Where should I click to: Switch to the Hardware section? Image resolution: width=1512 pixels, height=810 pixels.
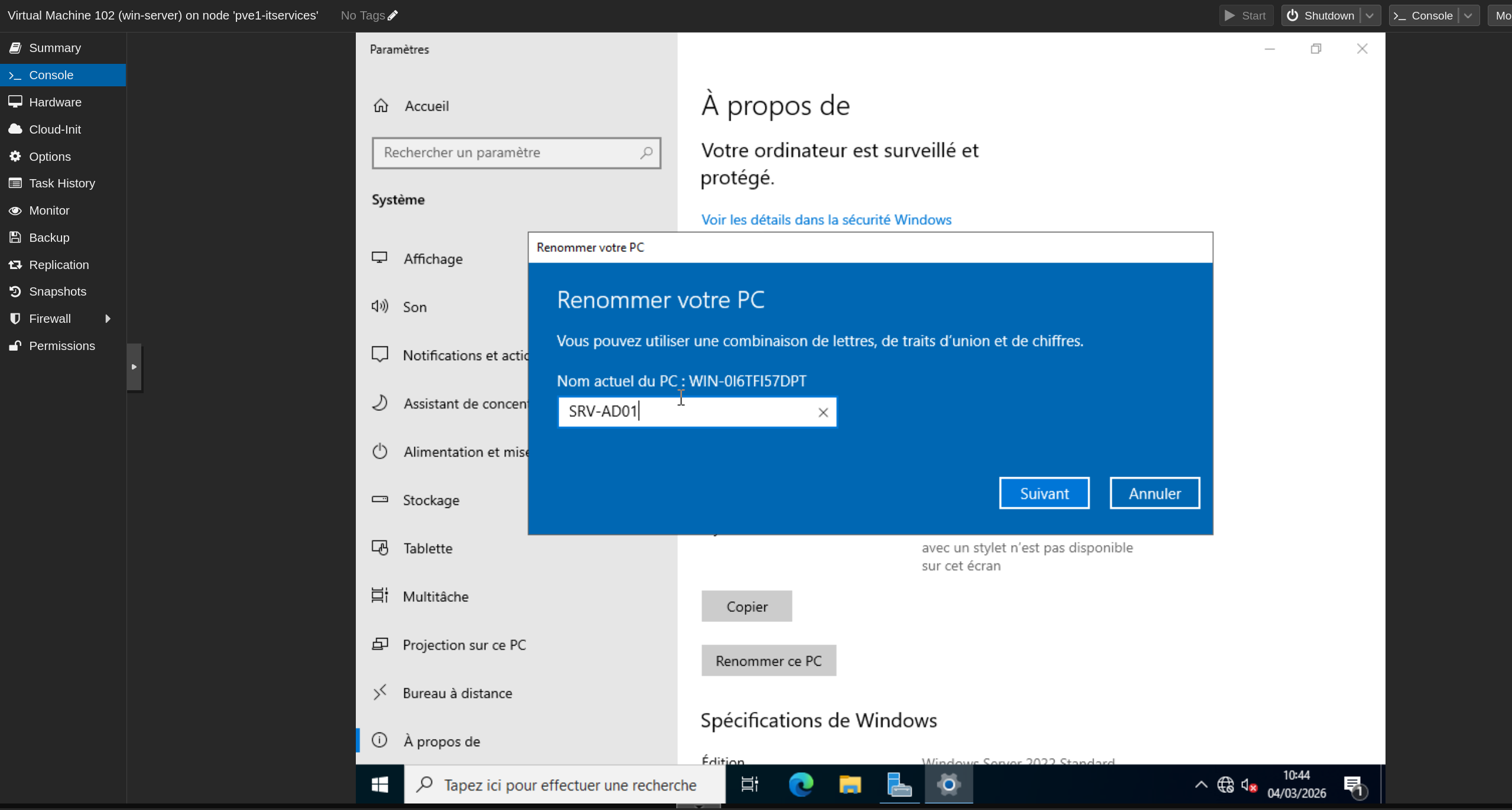coord(55,102)
